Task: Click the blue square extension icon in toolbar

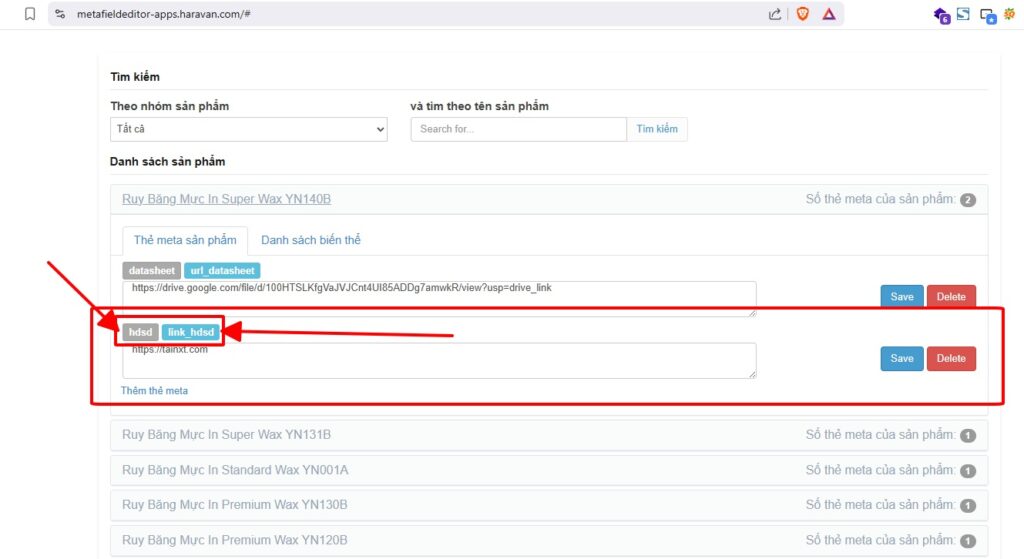Action: 963,14
